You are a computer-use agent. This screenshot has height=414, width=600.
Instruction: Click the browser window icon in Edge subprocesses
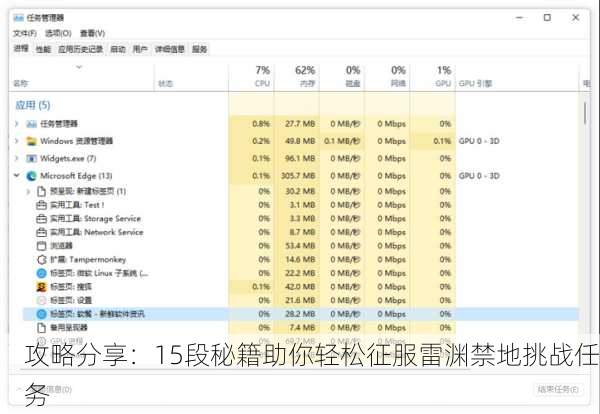(41, 246)
